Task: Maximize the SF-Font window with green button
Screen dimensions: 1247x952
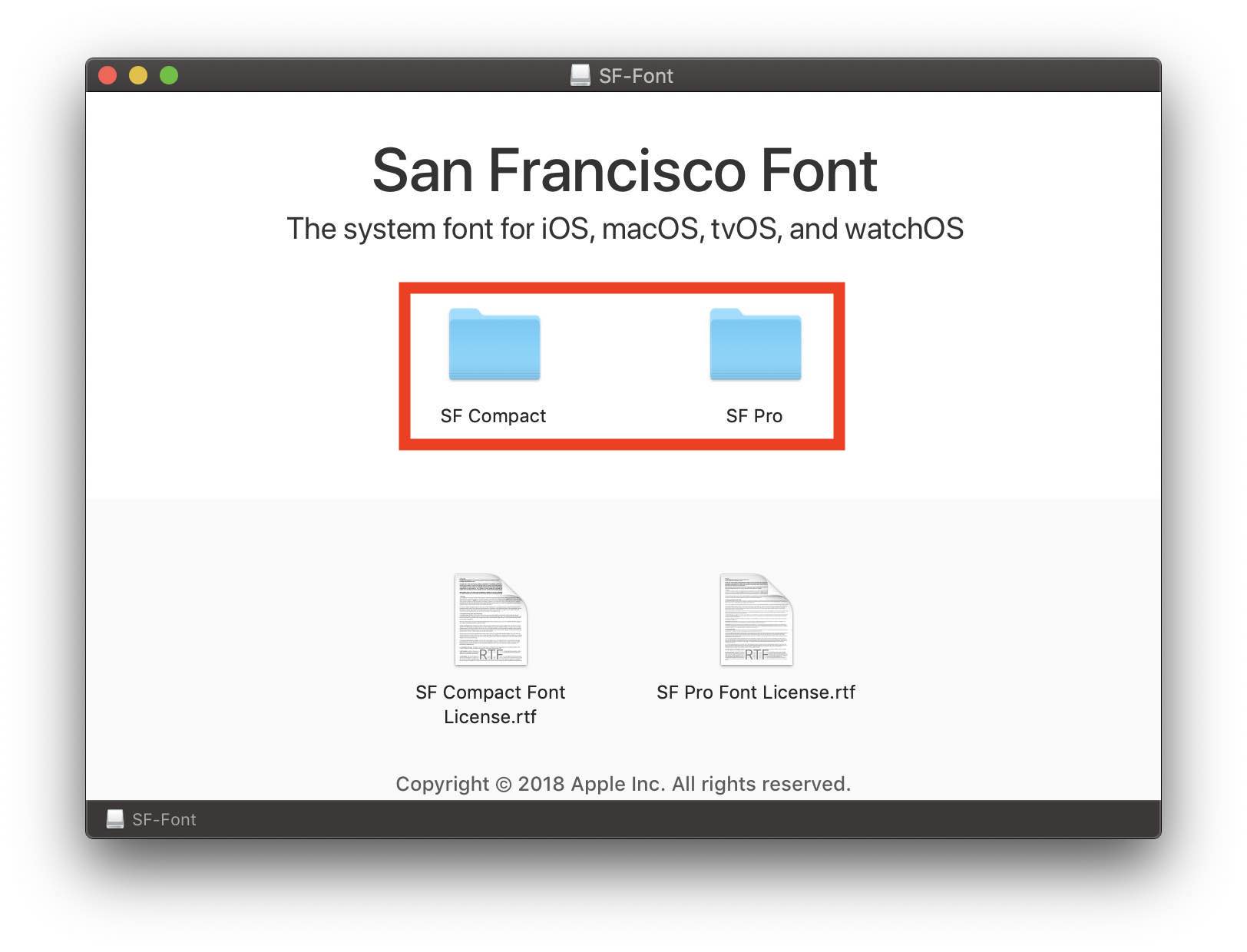Action: [169, 75]
